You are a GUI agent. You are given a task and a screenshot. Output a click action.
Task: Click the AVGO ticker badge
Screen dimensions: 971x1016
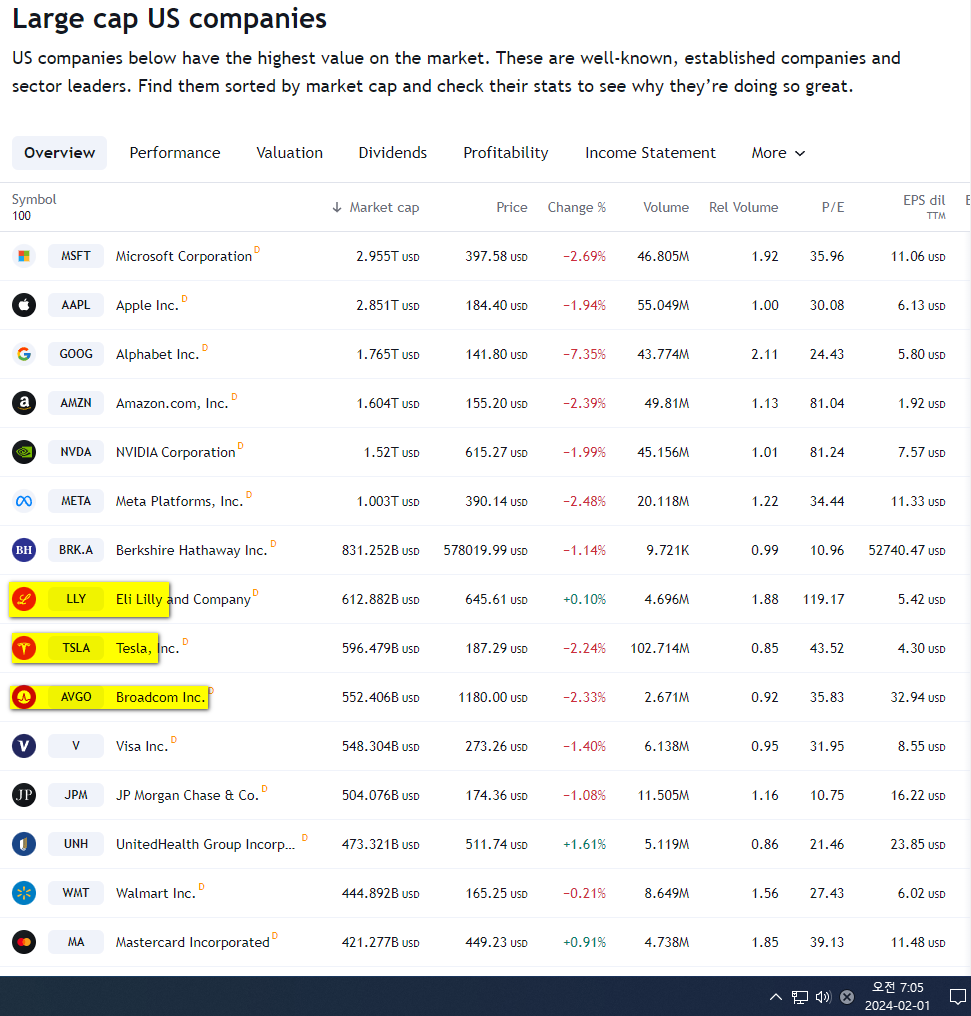(x=76, y=697)
